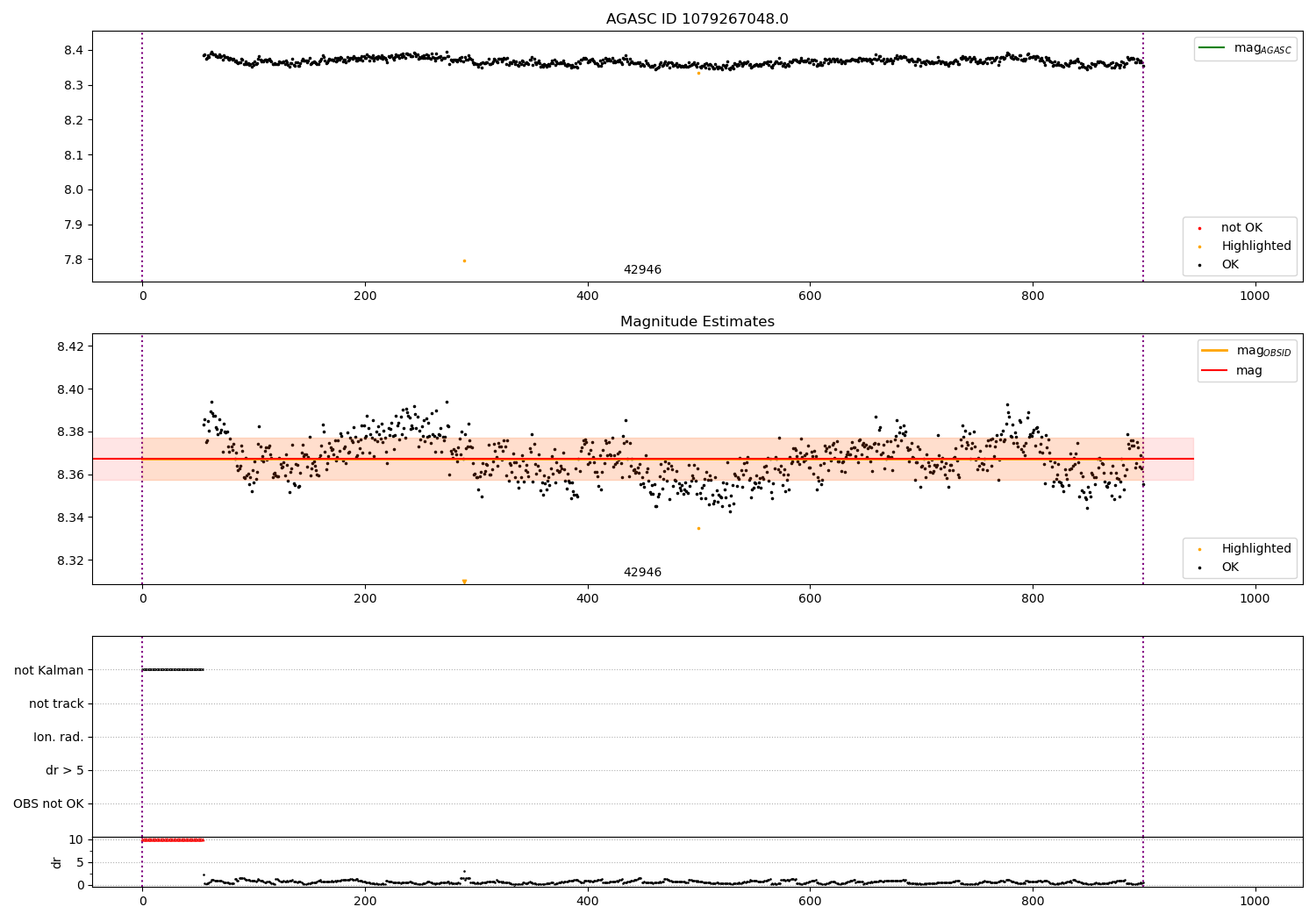
Task: Click the 42946 label in the top plot
Action: tap(642, 270)
